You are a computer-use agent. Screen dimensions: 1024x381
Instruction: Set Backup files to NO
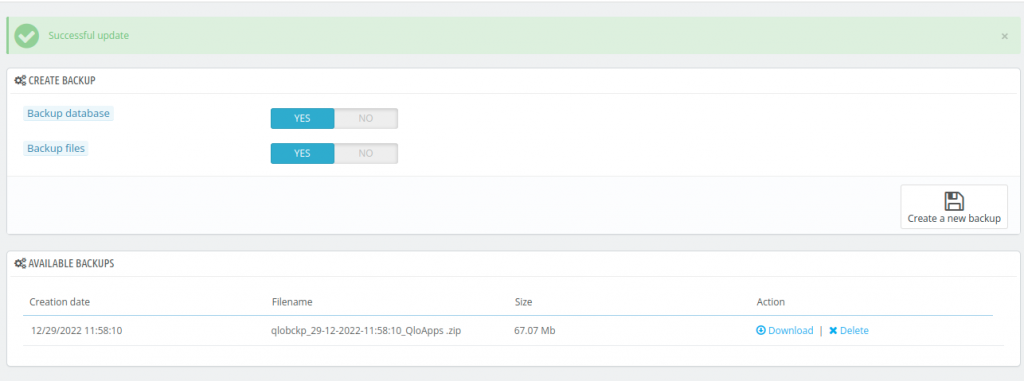[366, 153]
